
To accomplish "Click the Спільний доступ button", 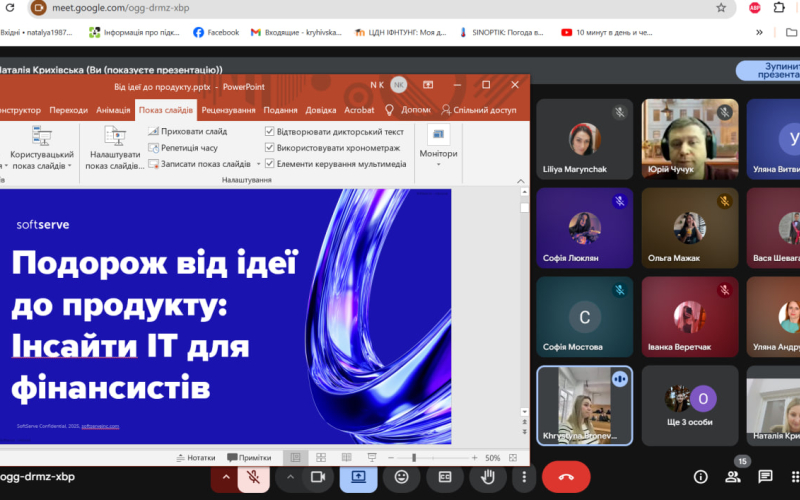I will pyautogui.click(x=479, y=110).
